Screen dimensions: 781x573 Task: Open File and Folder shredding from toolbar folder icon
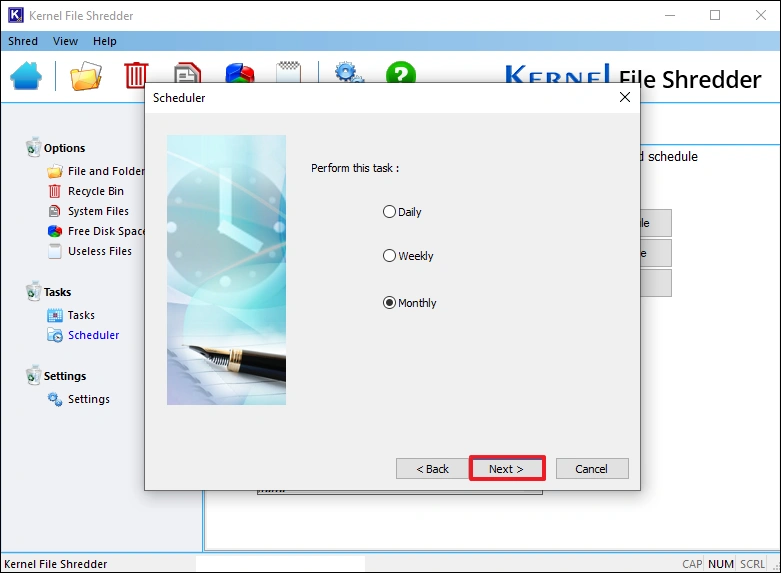tap(86, 76)
